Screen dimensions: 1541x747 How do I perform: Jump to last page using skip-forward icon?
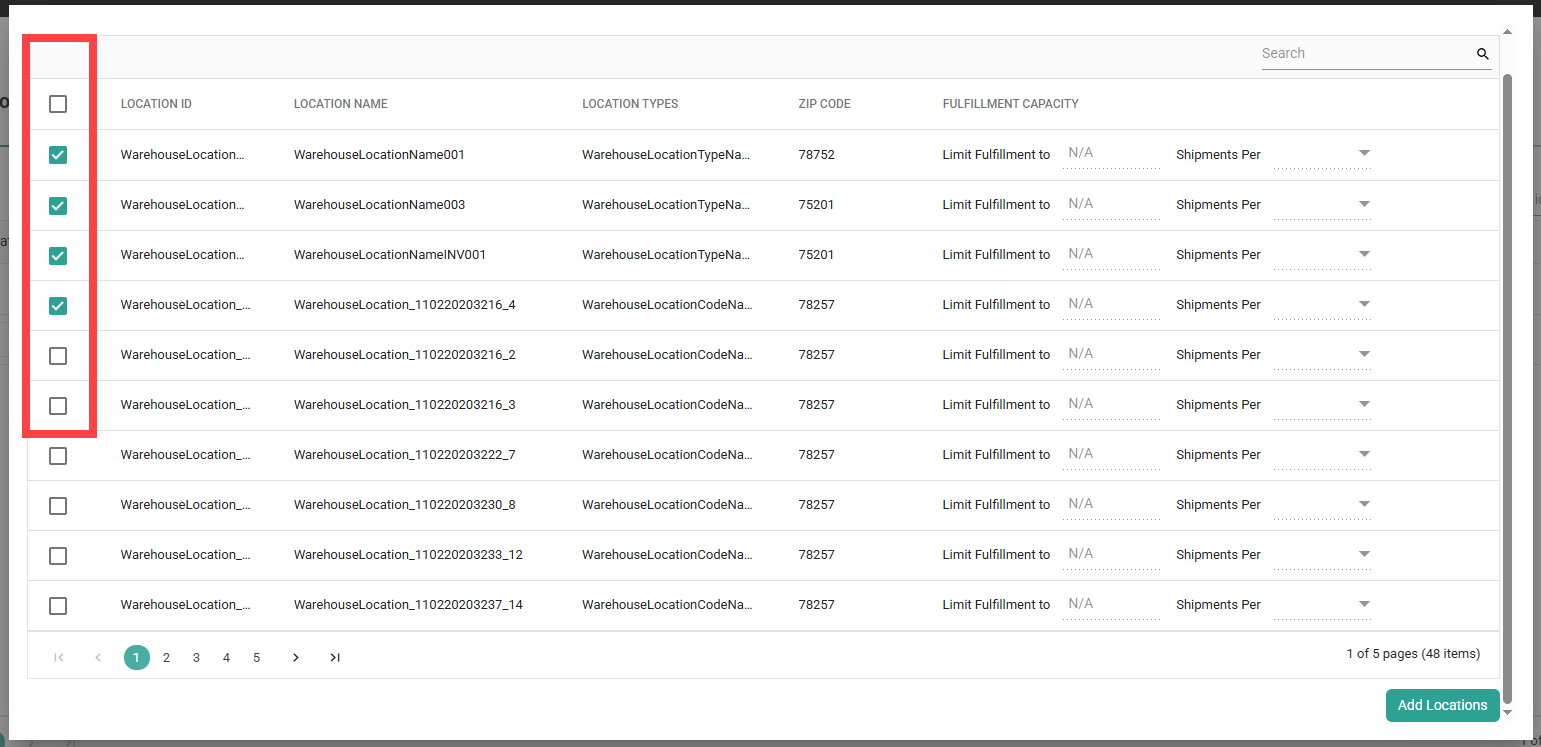pyautogui.click(x=334, y=657)
